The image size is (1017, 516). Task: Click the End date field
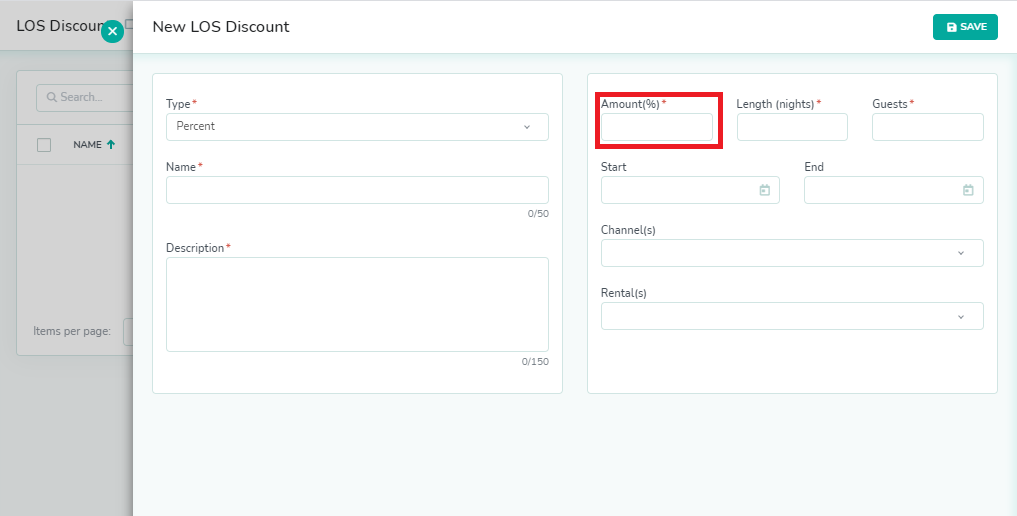(894, 190)
